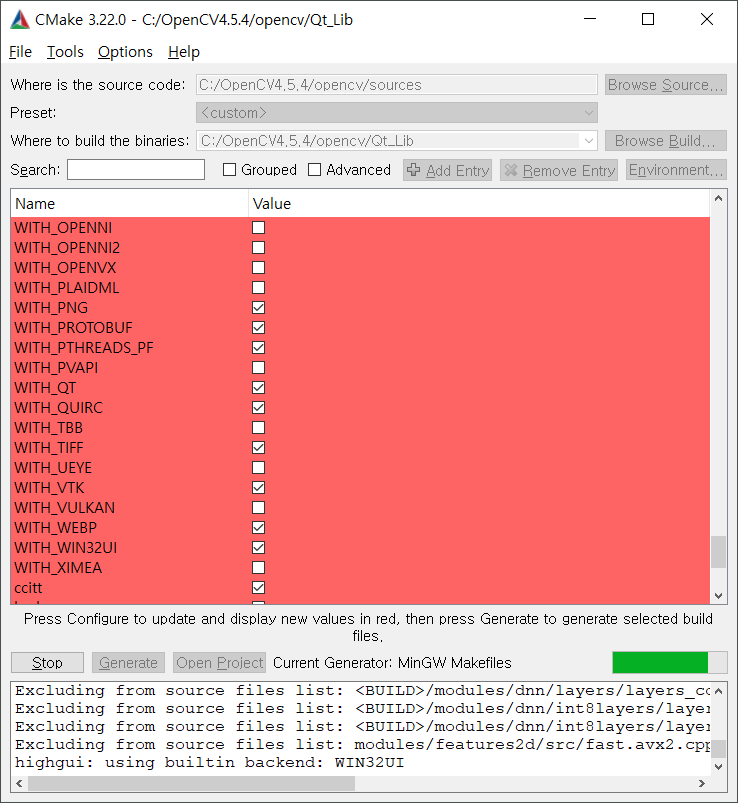Click the Remove Entry button
Image resolution: width=738 pixels, height=803 pixels.
[x=559, y=170]
